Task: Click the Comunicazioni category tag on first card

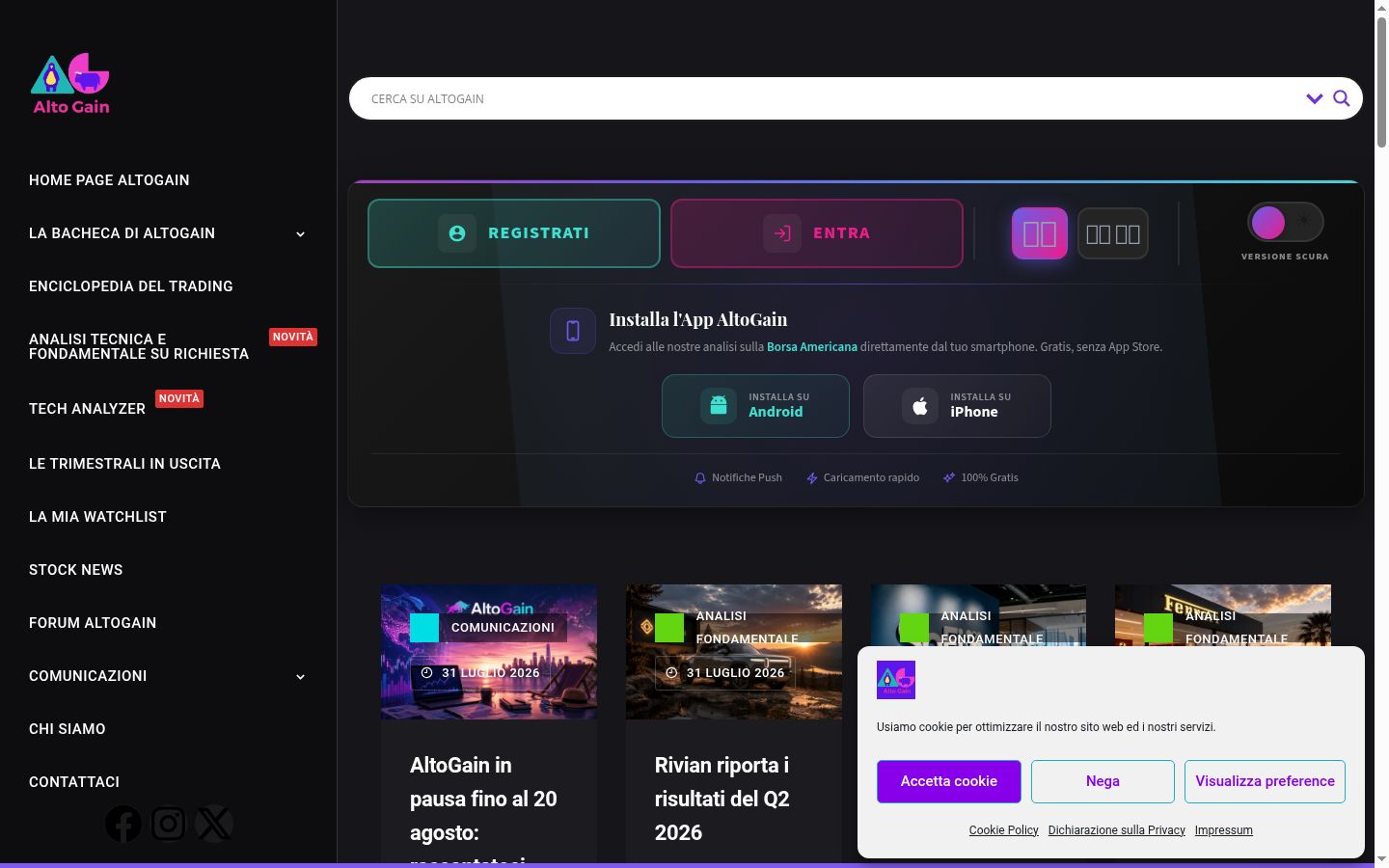Action: pyautogui.click(x=503, y=628)
